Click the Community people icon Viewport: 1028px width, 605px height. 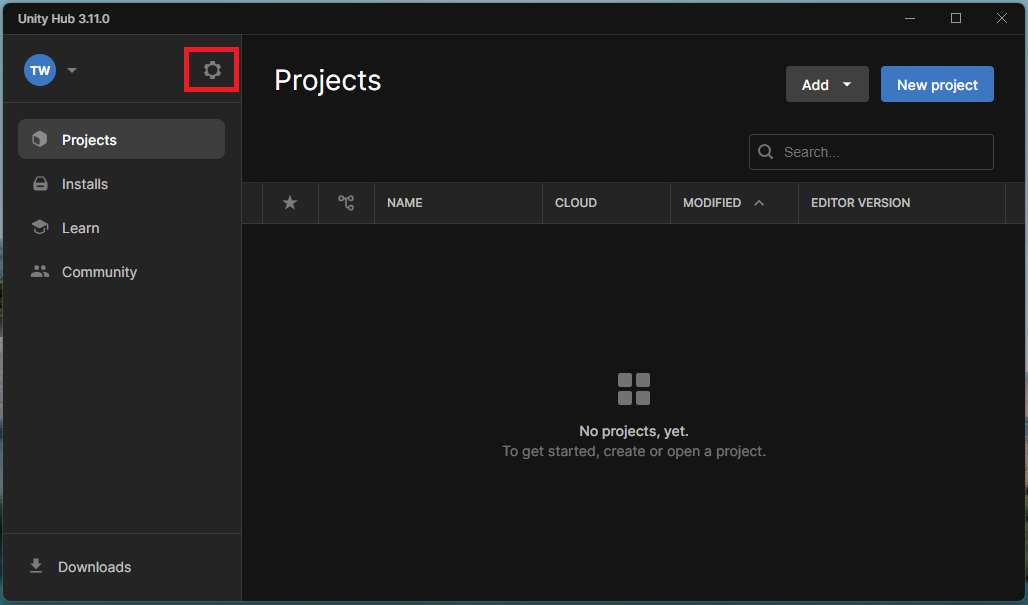coord(40,271)
